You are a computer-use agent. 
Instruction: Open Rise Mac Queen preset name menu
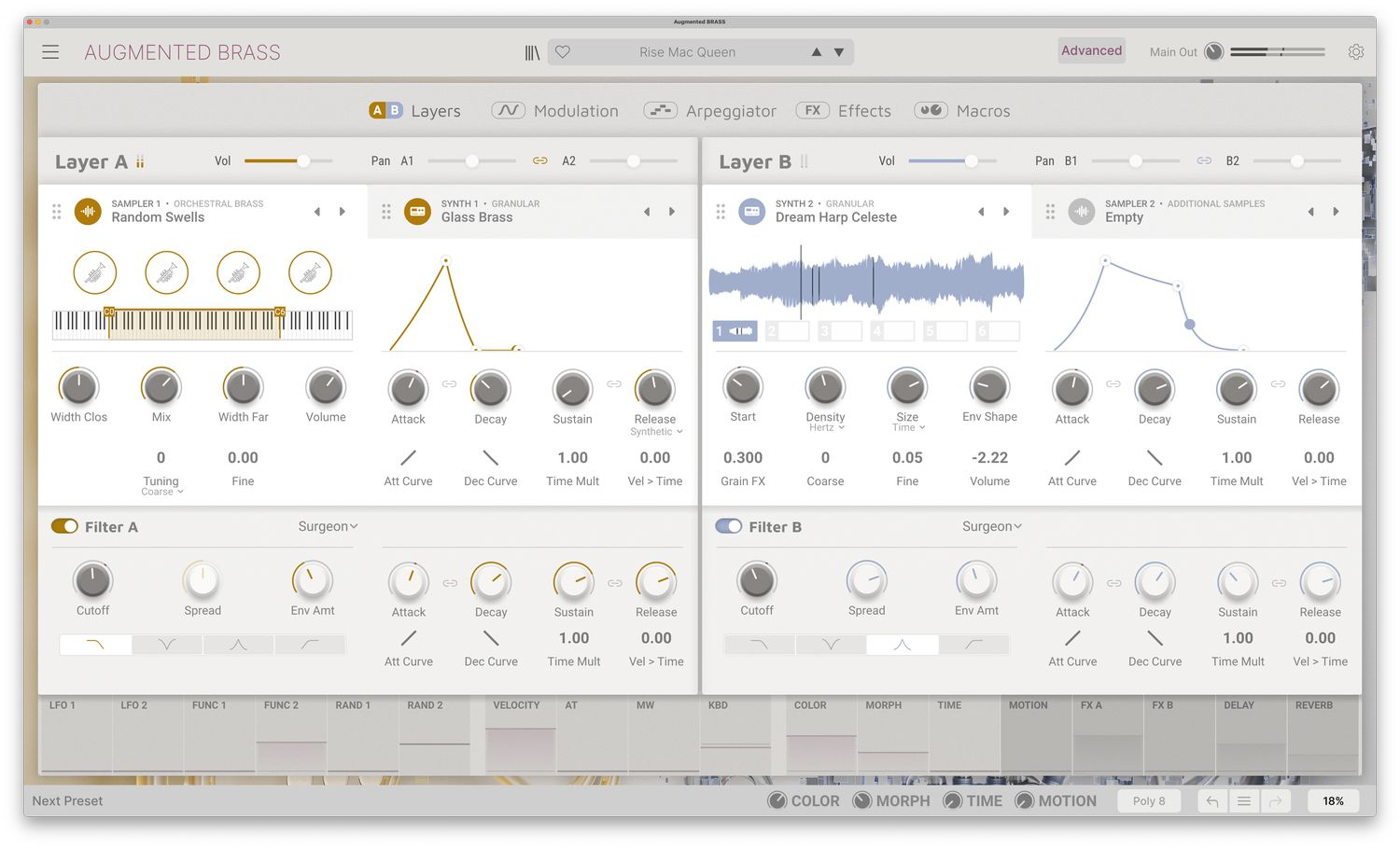click(687, 52)
